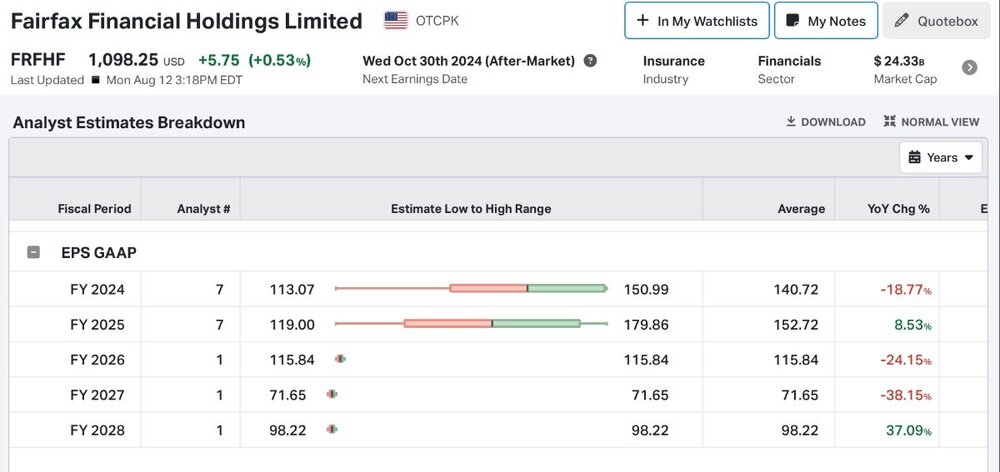Click the Analyst # column header

[203, 209]
